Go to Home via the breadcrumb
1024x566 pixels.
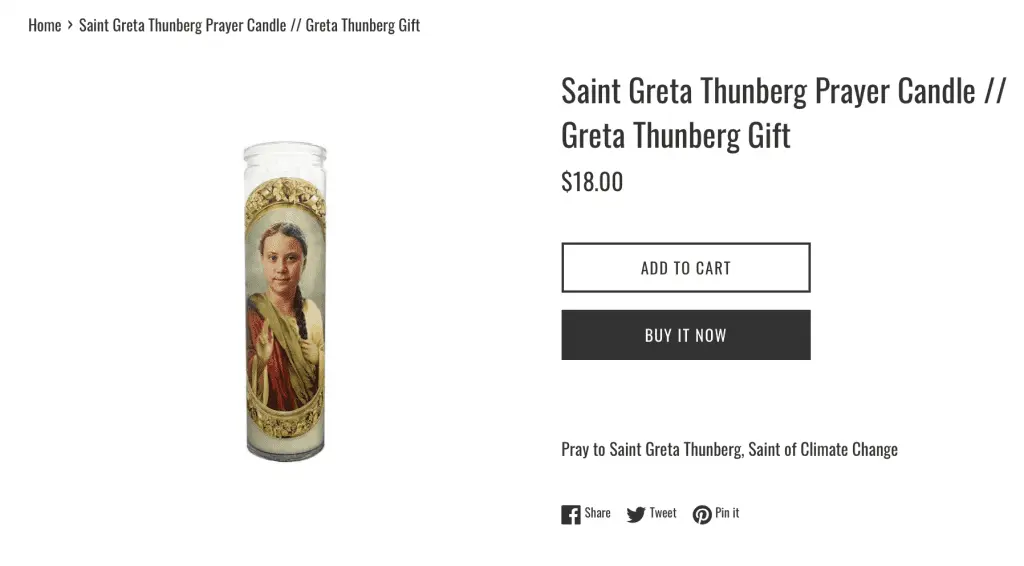tap(45, 25)
